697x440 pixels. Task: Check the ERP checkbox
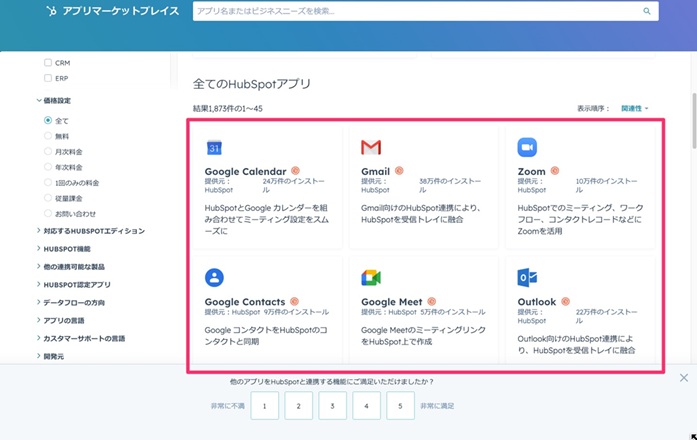point(48,78)
